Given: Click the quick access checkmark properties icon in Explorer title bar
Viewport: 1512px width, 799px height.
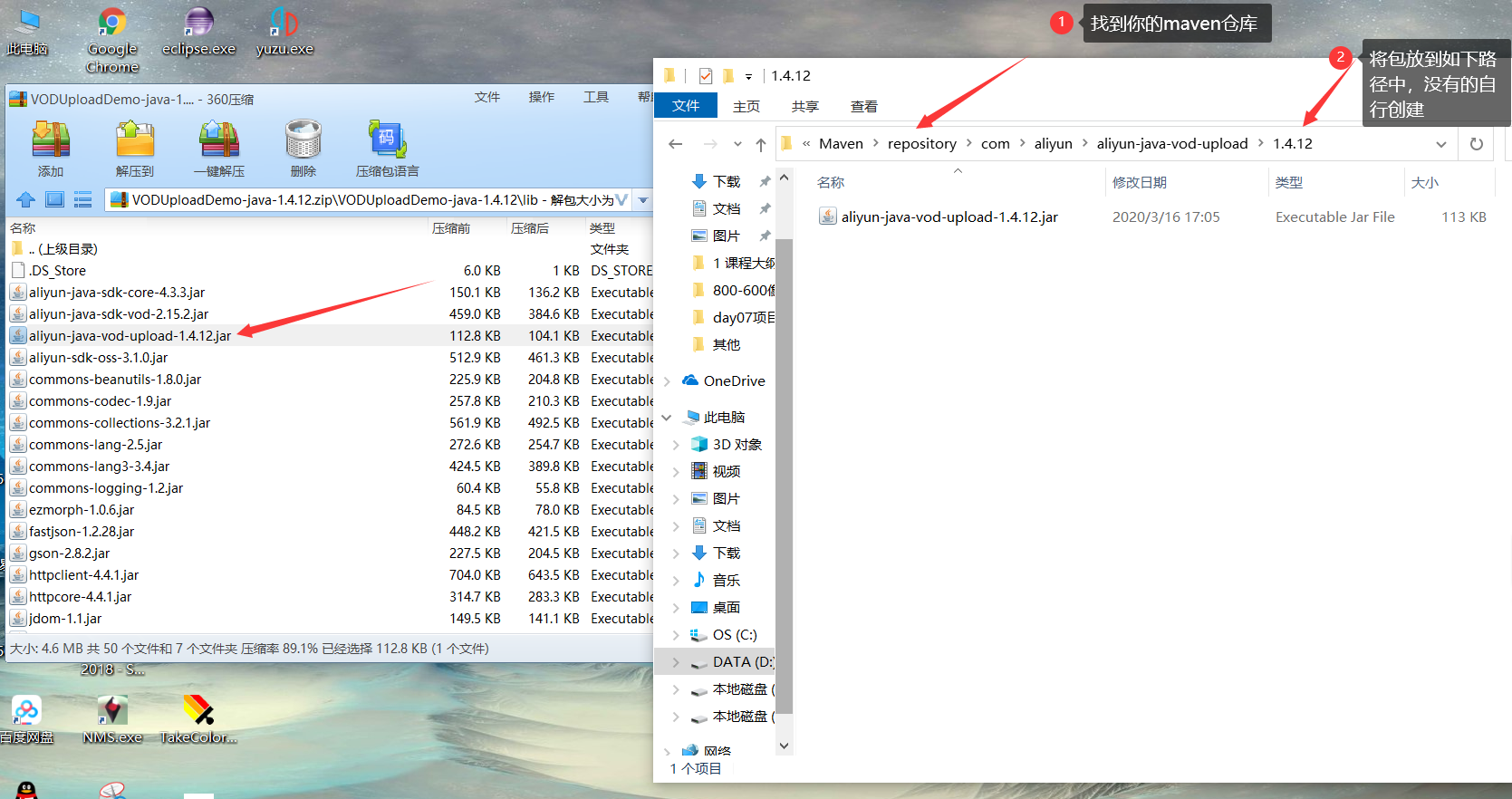Looking at the screenshot, I should point(706,76).
